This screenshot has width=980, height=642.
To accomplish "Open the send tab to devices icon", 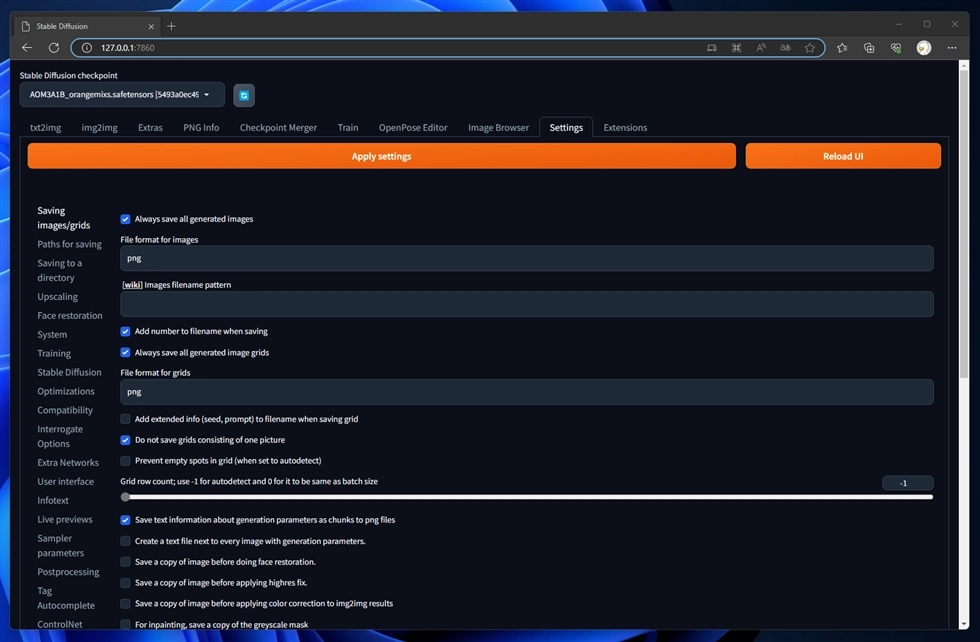I will [712, 48].
